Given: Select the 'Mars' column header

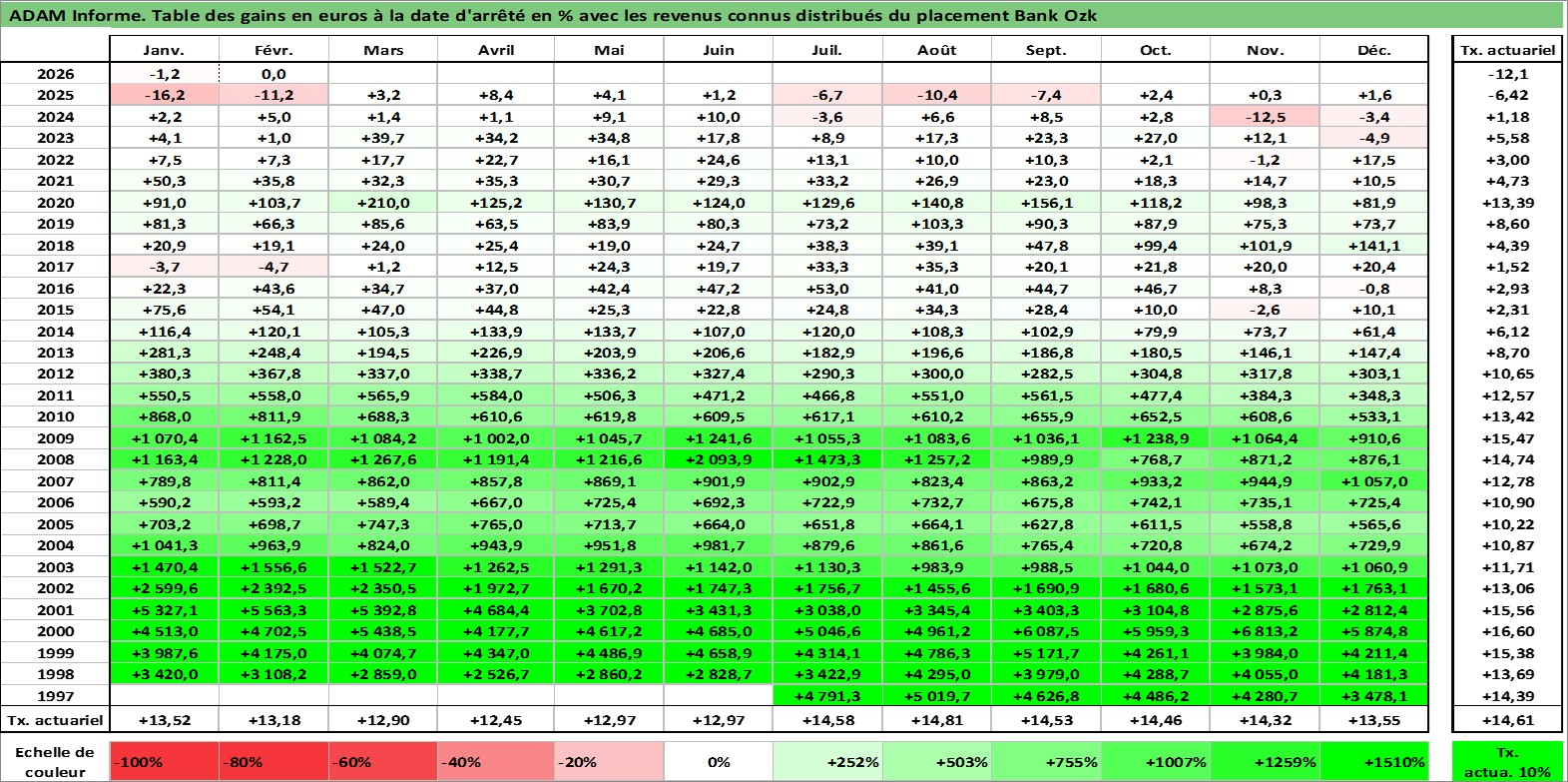Looking at the screenshot, I should [x=383, y=50].
